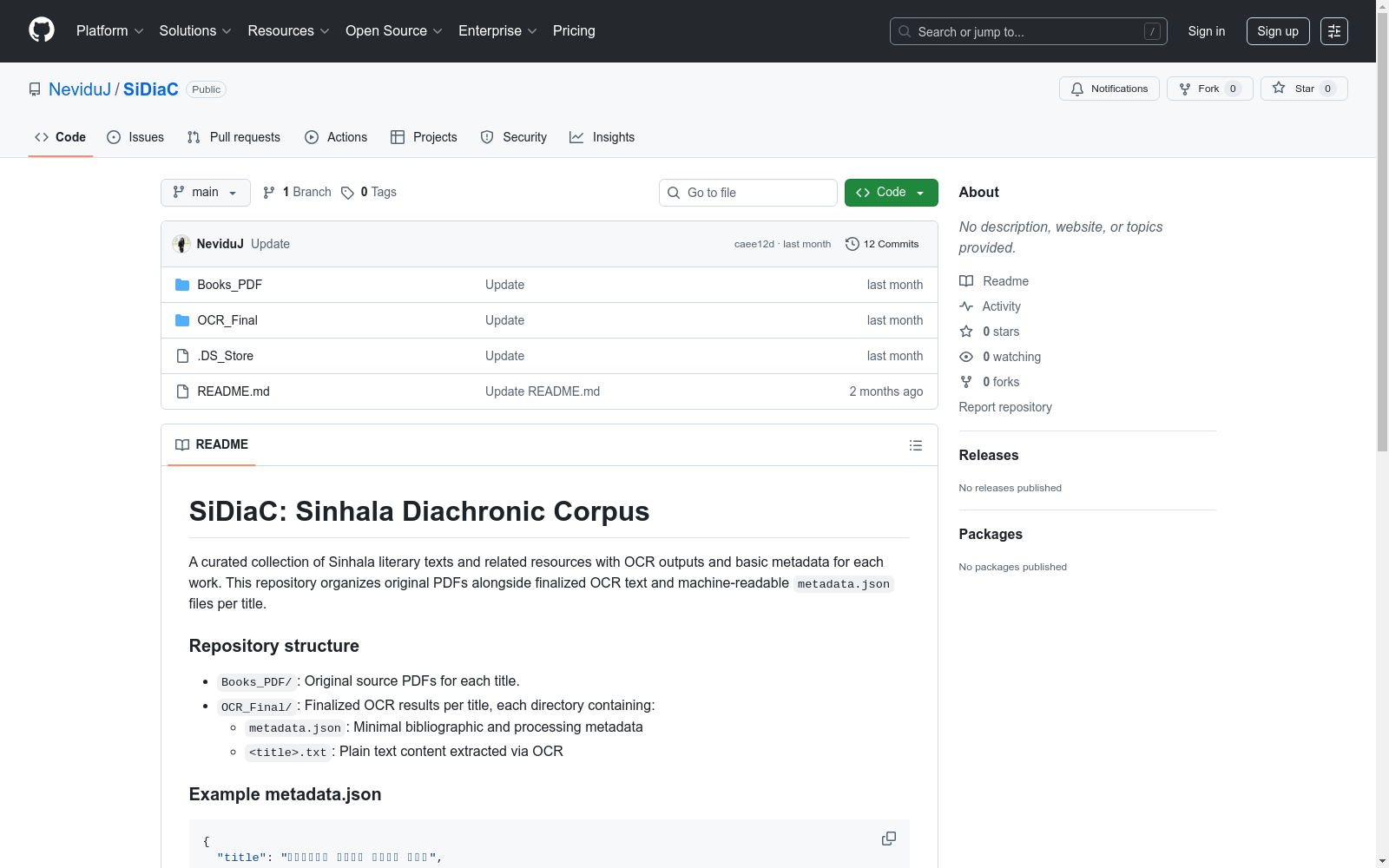Screen dimensions: 1389x868
Task: Open the SiDiaC repository link
Action: [151, 89]
